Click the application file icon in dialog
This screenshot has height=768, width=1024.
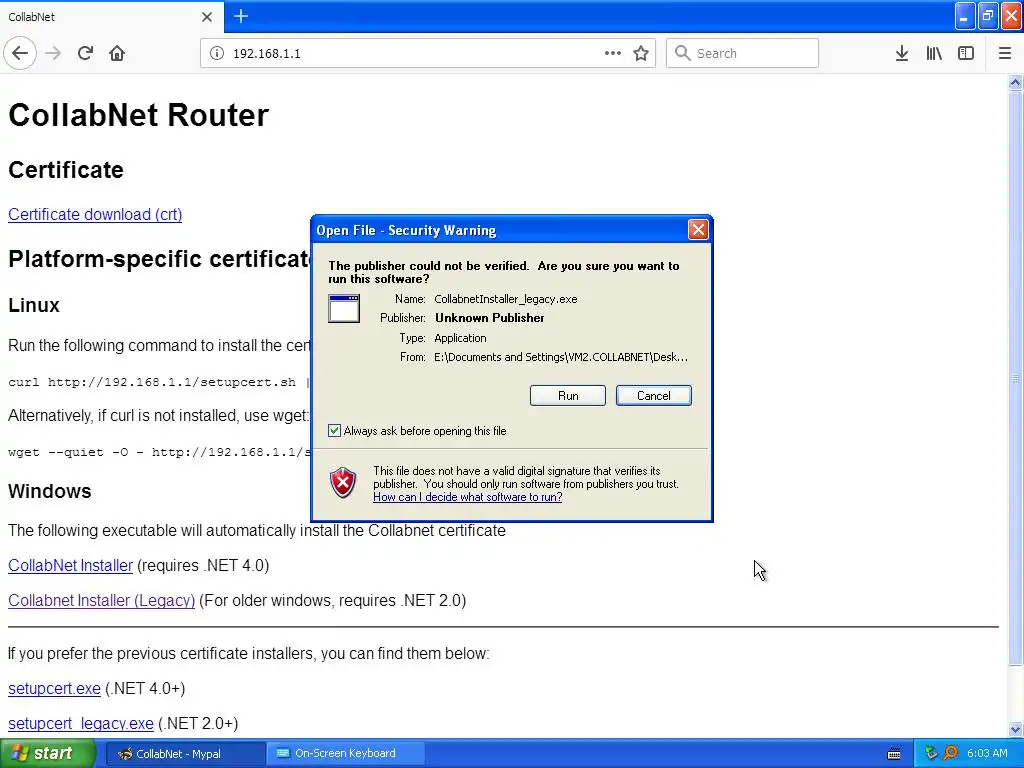(344, 308)
